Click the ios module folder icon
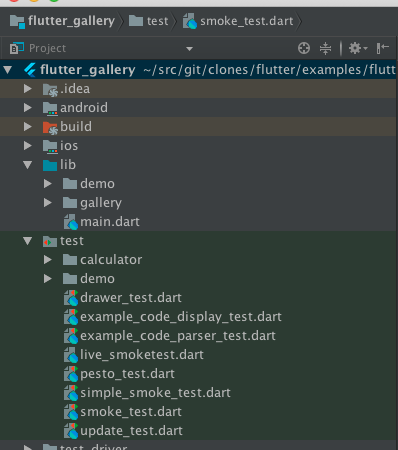398x450 pixels. [x=50, y=146]
